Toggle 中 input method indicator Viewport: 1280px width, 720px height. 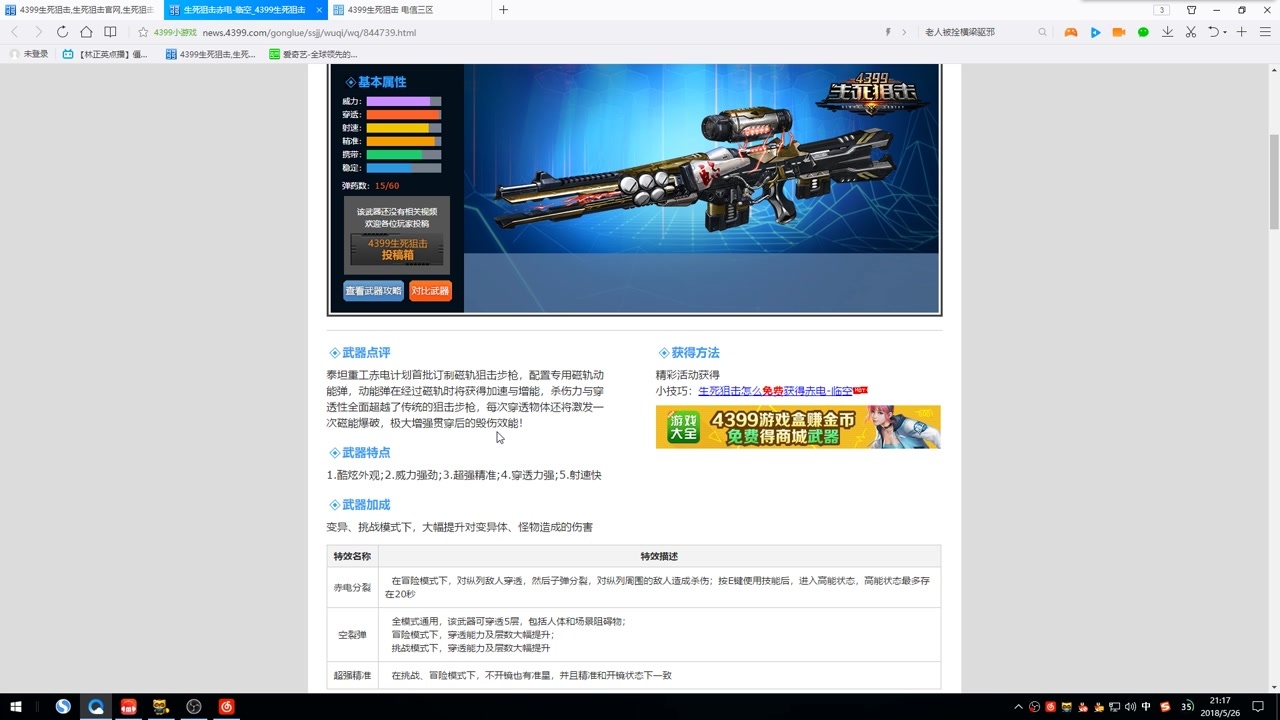[1146, 707]
